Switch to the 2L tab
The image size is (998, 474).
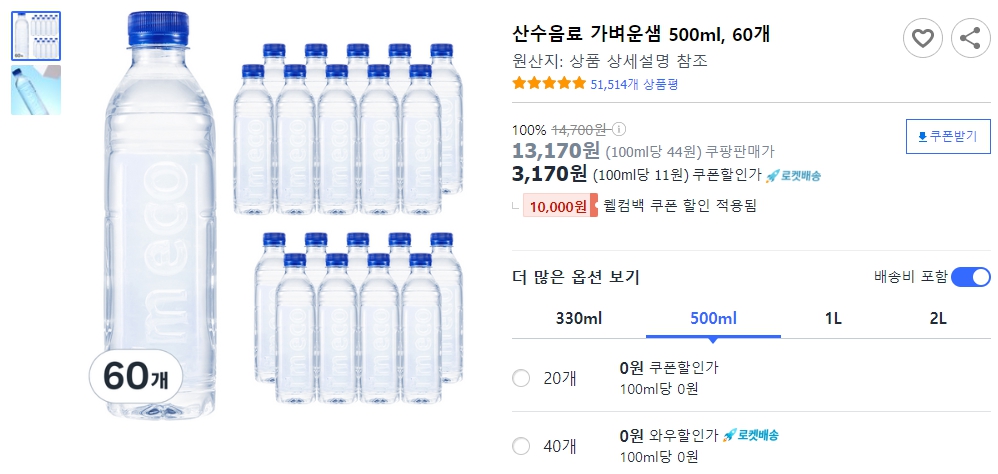(937, 319)
